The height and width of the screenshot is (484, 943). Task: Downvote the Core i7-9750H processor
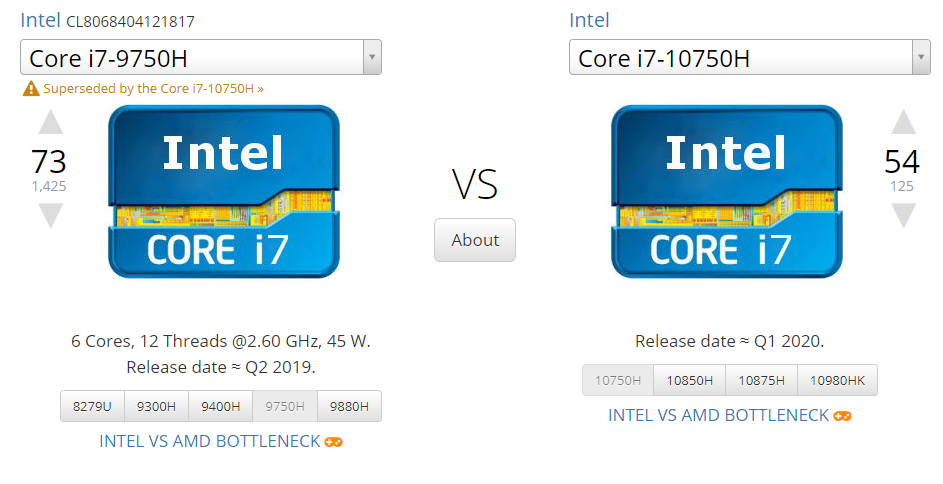pos(51,216)
